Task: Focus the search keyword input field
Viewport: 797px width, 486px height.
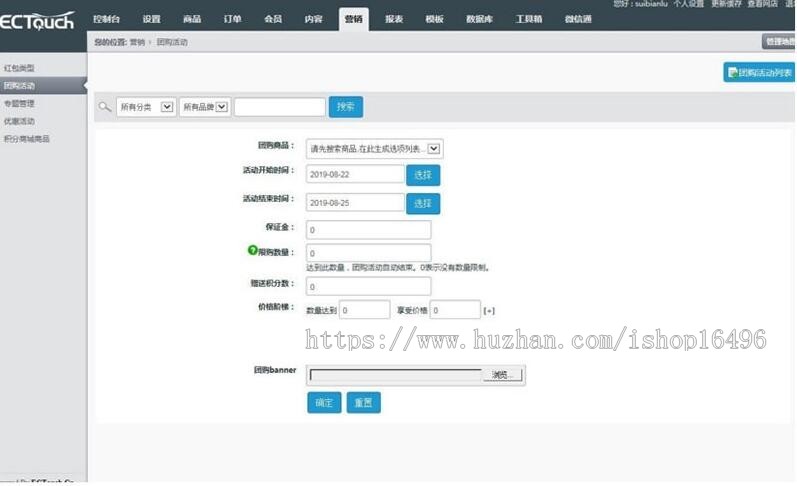Action: (x=280, y=107)
